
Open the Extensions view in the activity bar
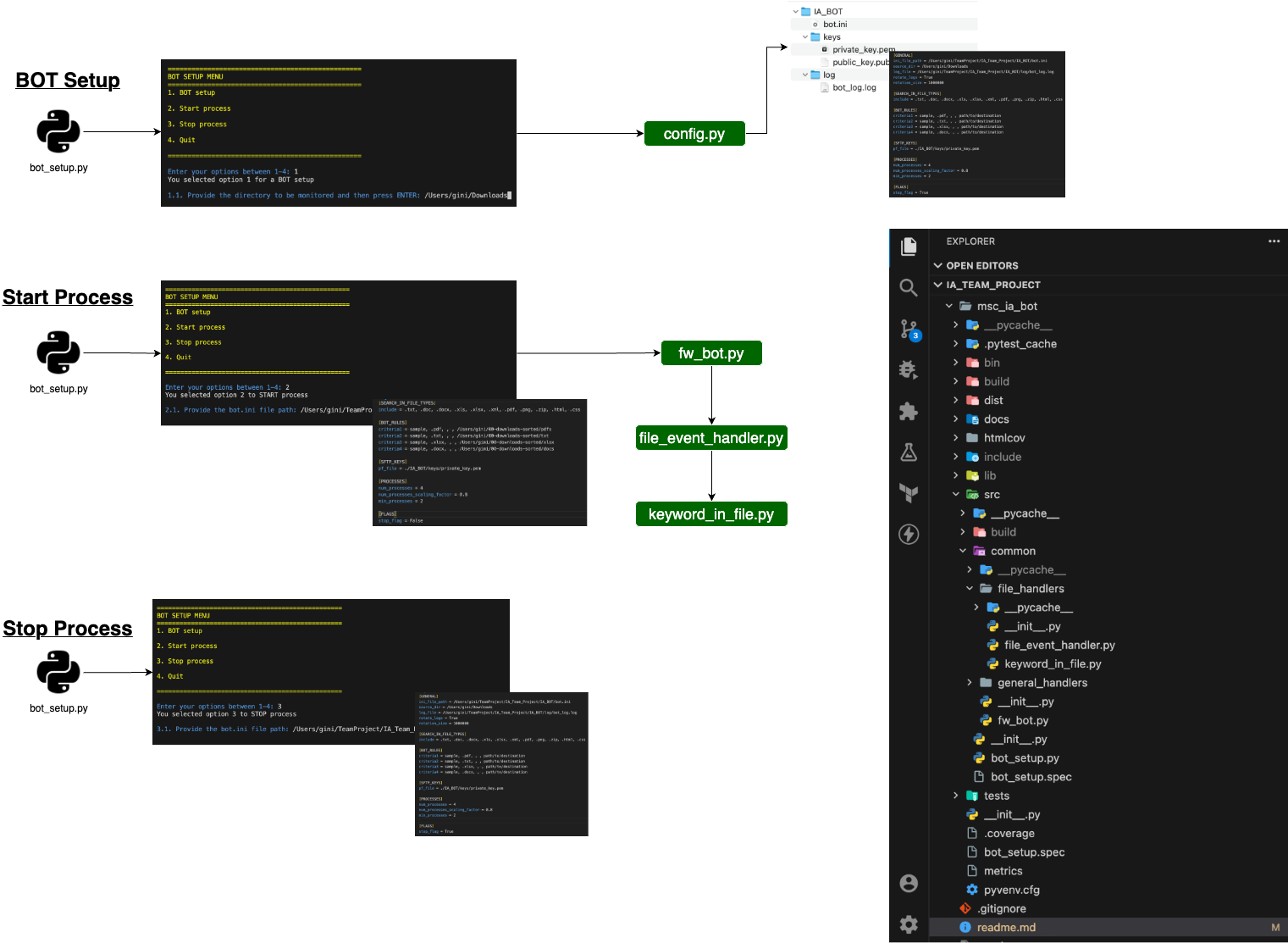point(909,412)
